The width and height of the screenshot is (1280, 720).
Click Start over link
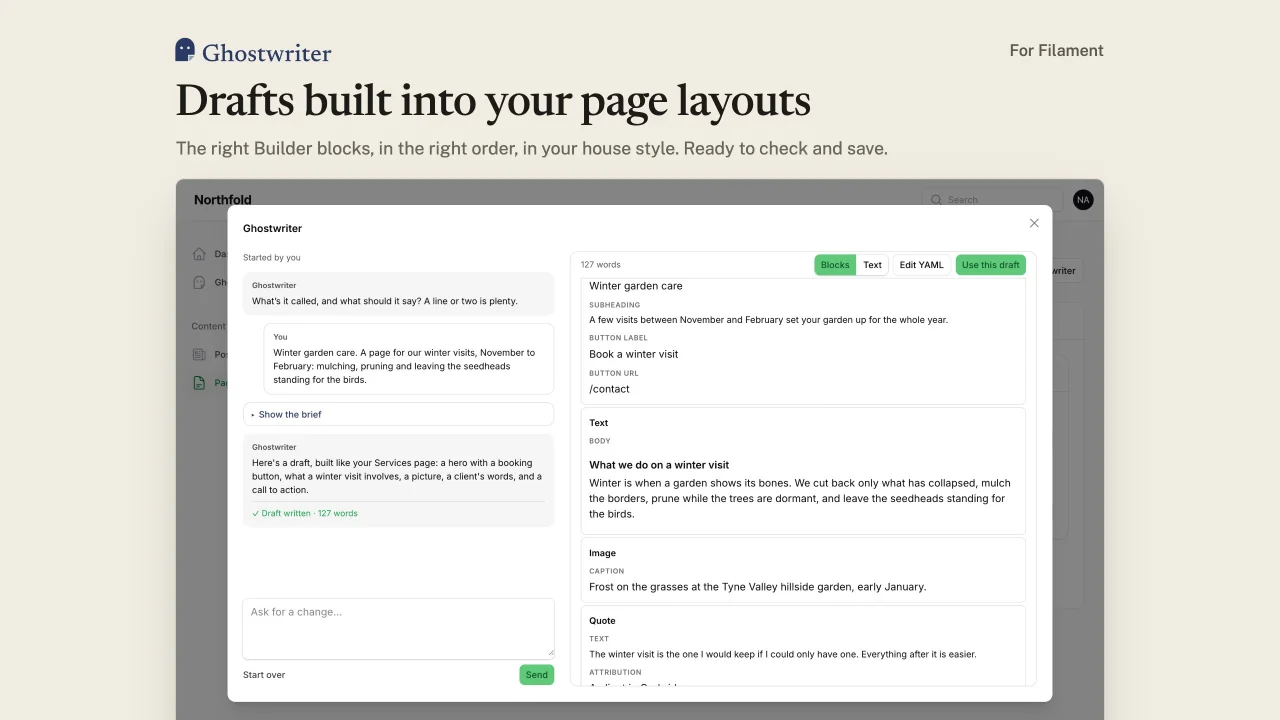point(264,675)
